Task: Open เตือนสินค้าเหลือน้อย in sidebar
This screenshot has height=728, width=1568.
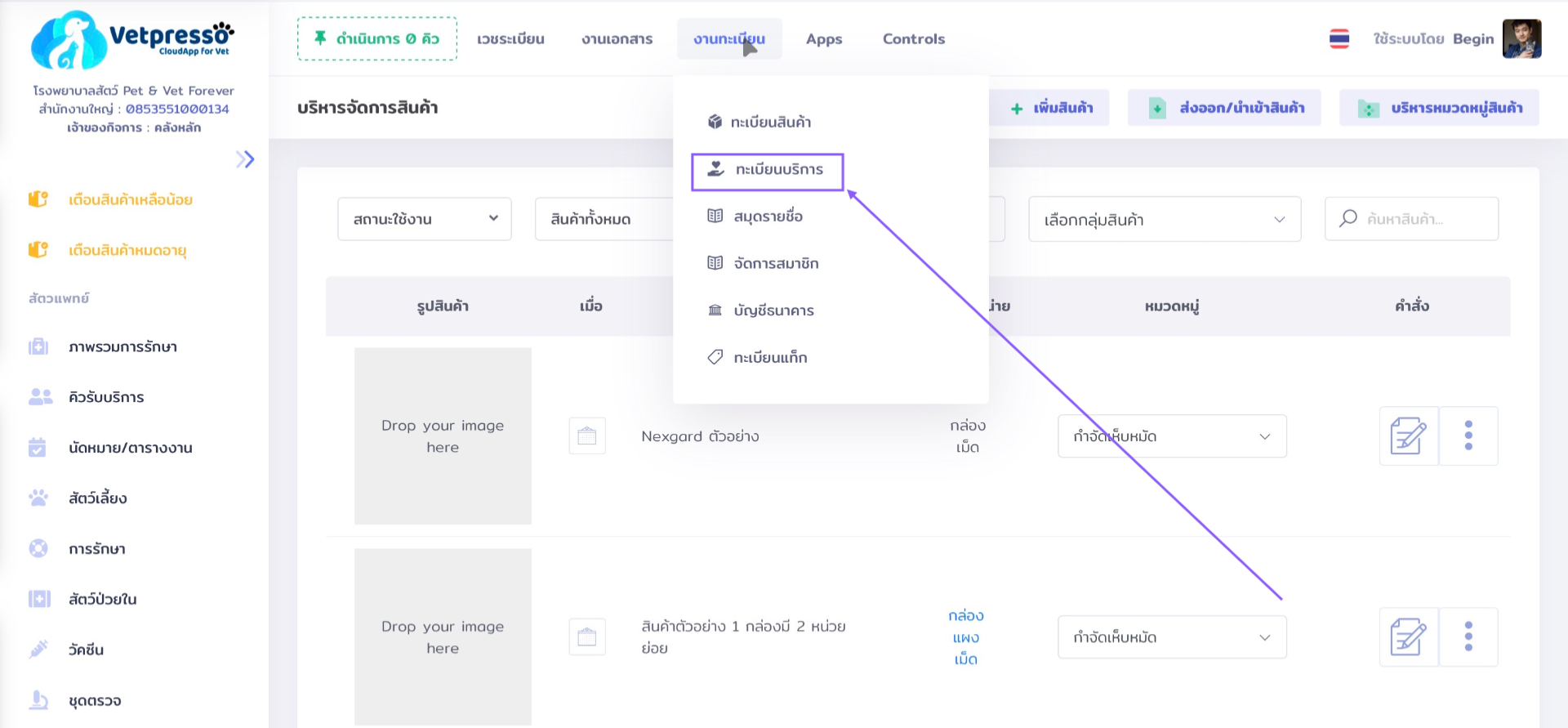Action: pos(130,200)
